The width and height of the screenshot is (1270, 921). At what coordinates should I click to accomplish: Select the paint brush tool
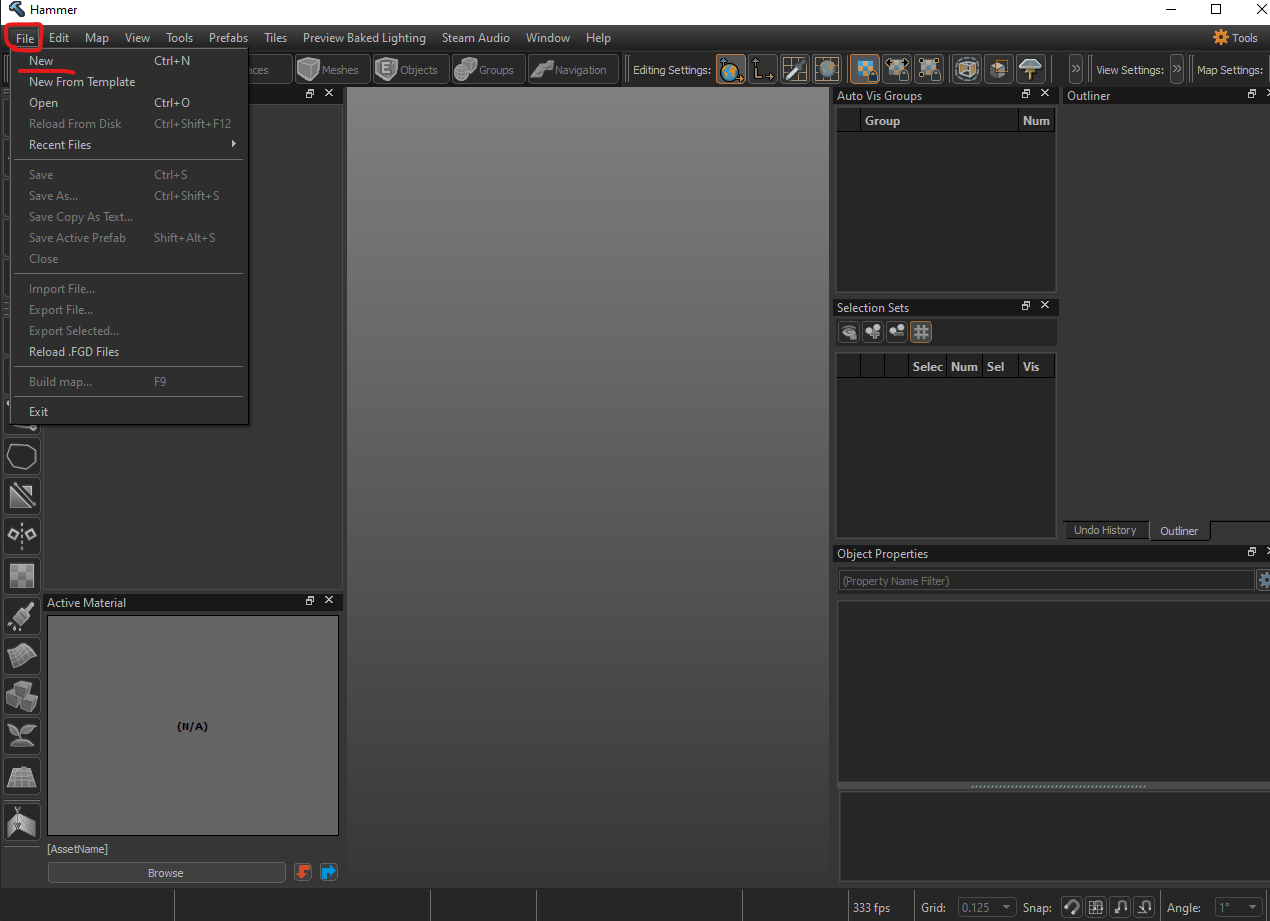(22, 615)
